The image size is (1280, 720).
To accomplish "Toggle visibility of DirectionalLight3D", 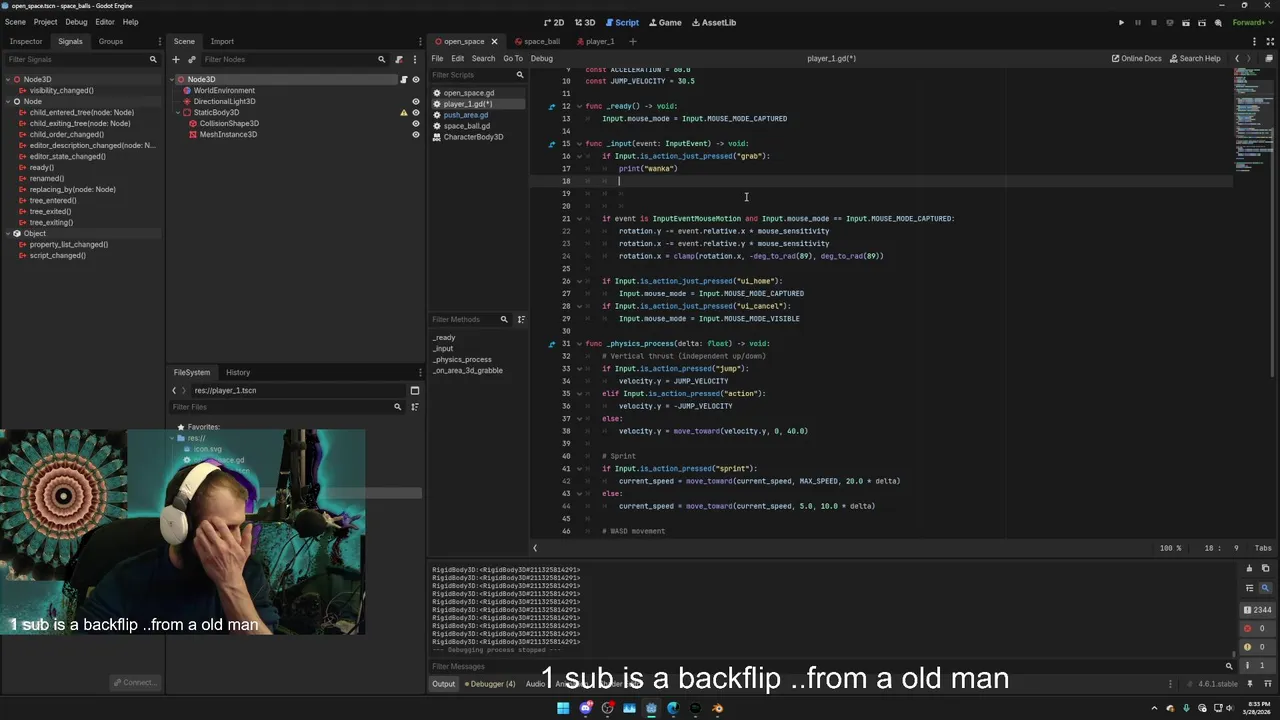I will coord(416,101).
